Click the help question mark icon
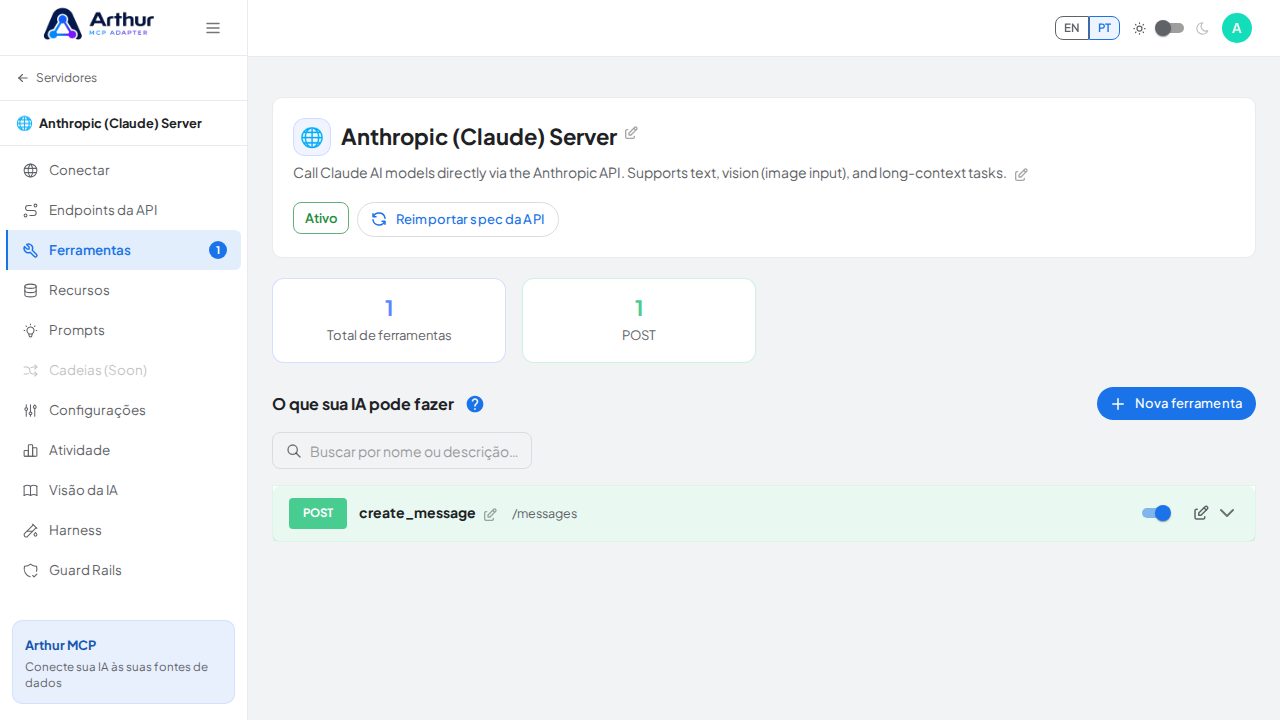Image resolution: width=1280 pixels, height=720 pixels. click(x=475, y=404)
